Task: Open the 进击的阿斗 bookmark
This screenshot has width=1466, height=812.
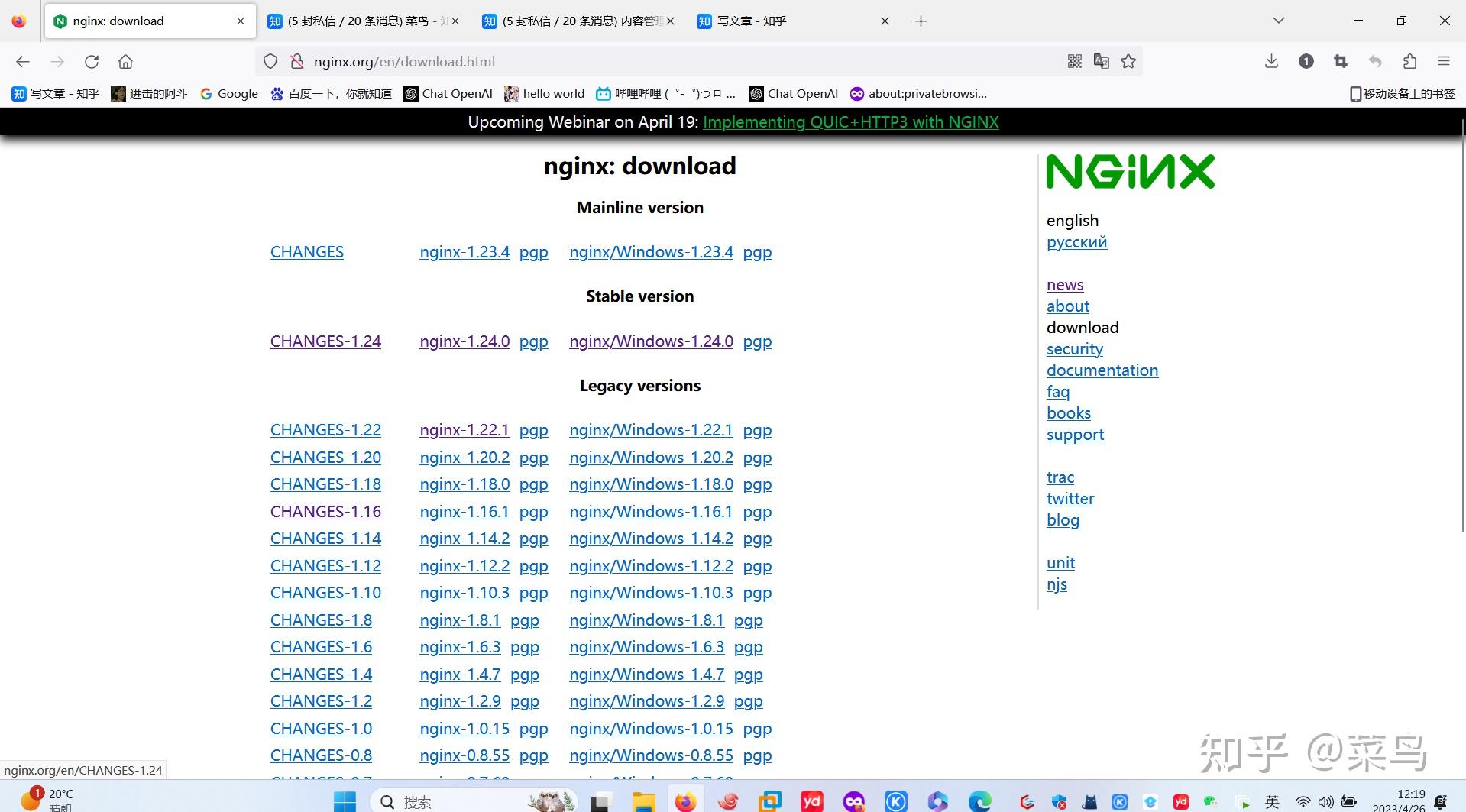Action: [149, 94]
